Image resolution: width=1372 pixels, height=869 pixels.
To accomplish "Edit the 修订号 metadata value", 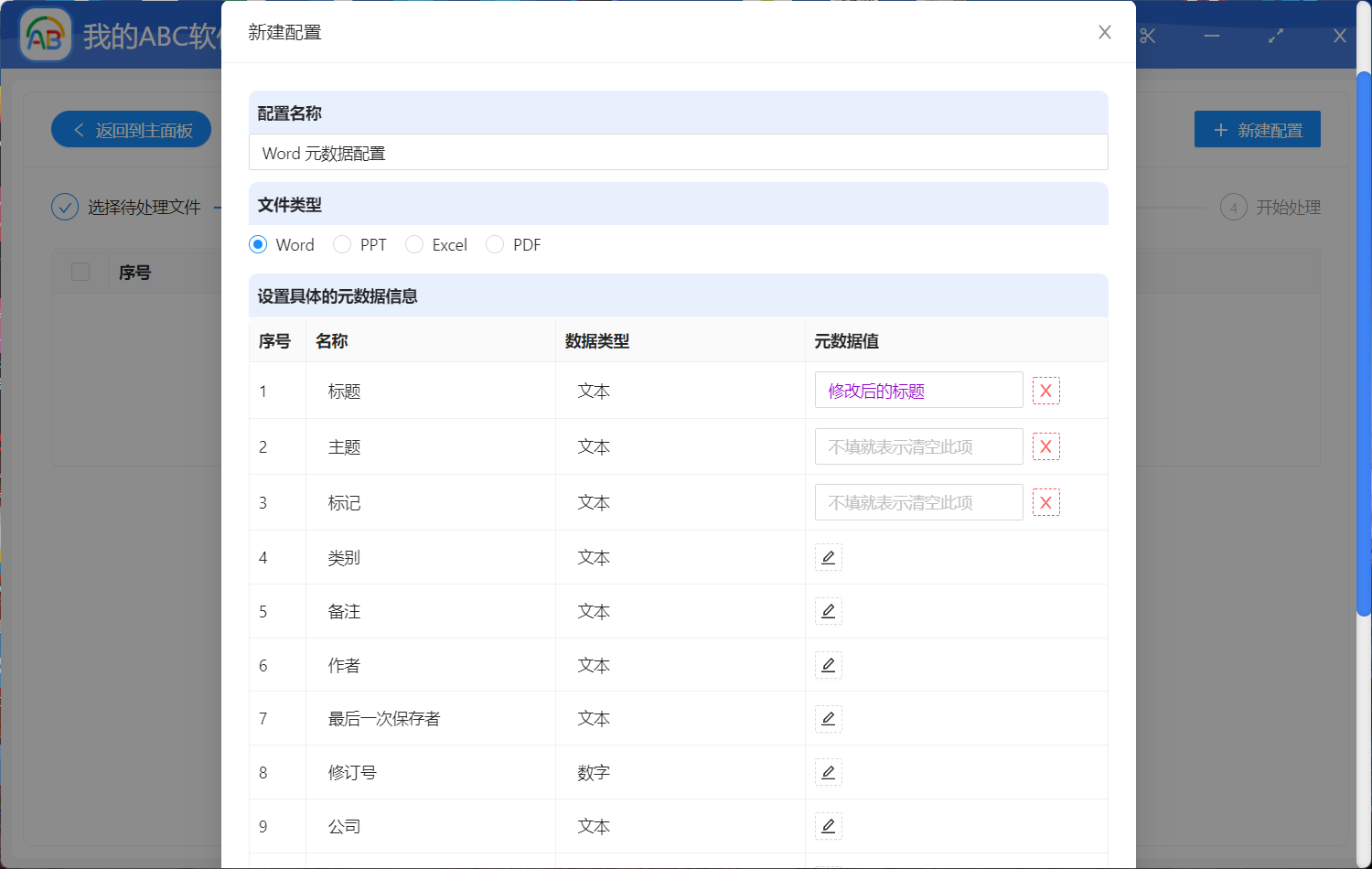I will pyautogui.click(x=828, y=773).
